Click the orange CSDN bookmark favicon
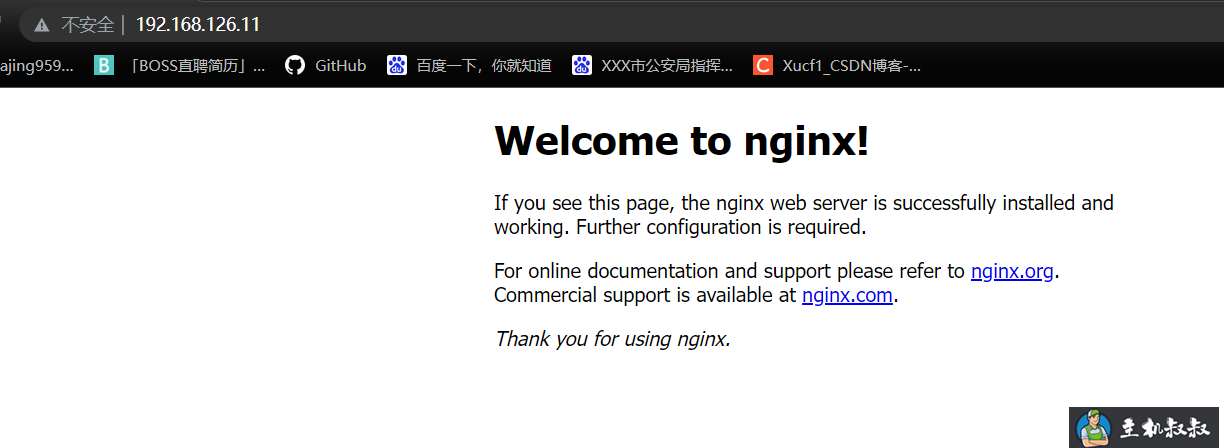 (x=763, y=66)
